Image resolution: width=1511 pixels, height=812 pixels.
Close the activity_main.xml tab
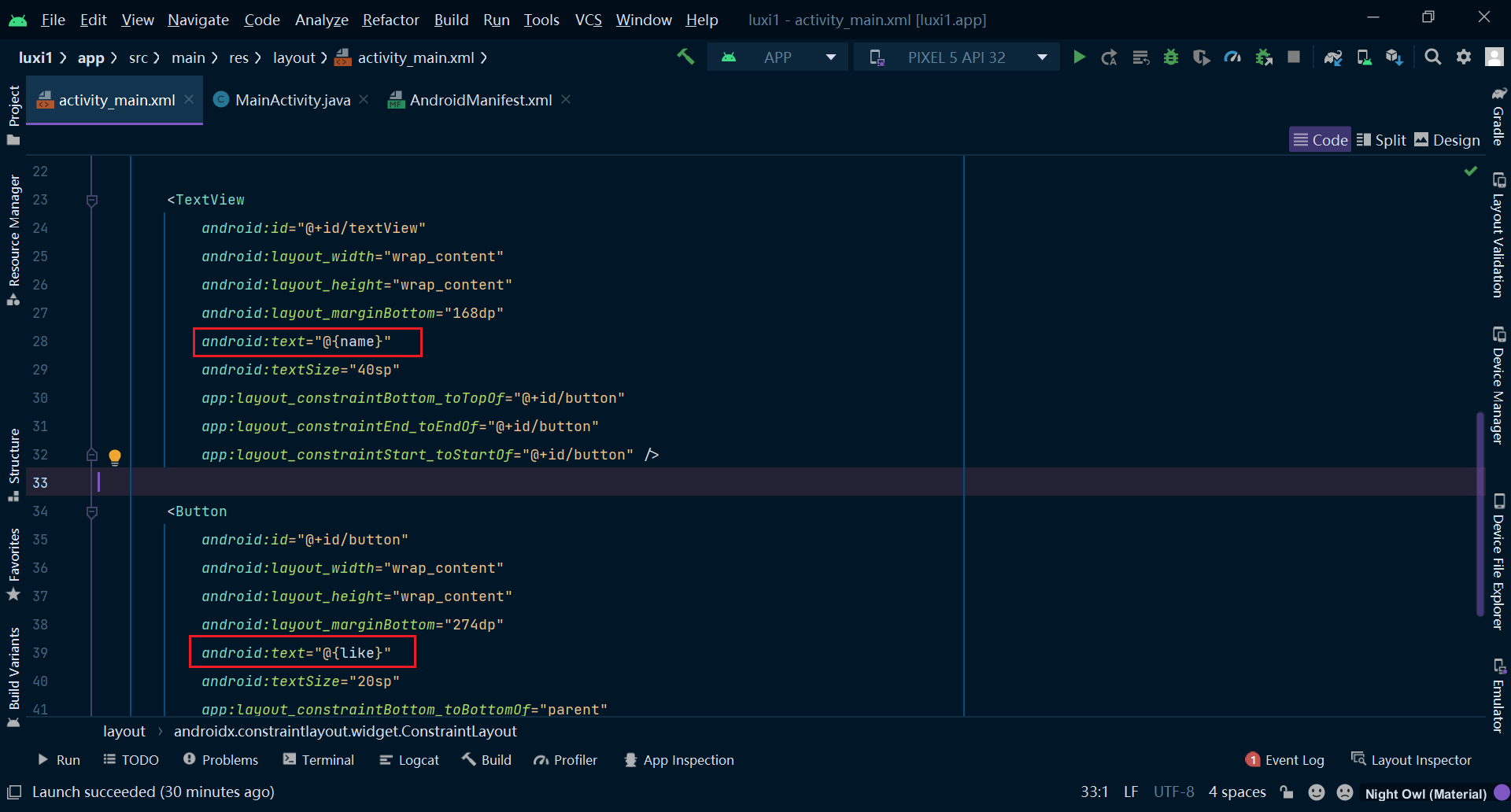[x=189, y=99]
